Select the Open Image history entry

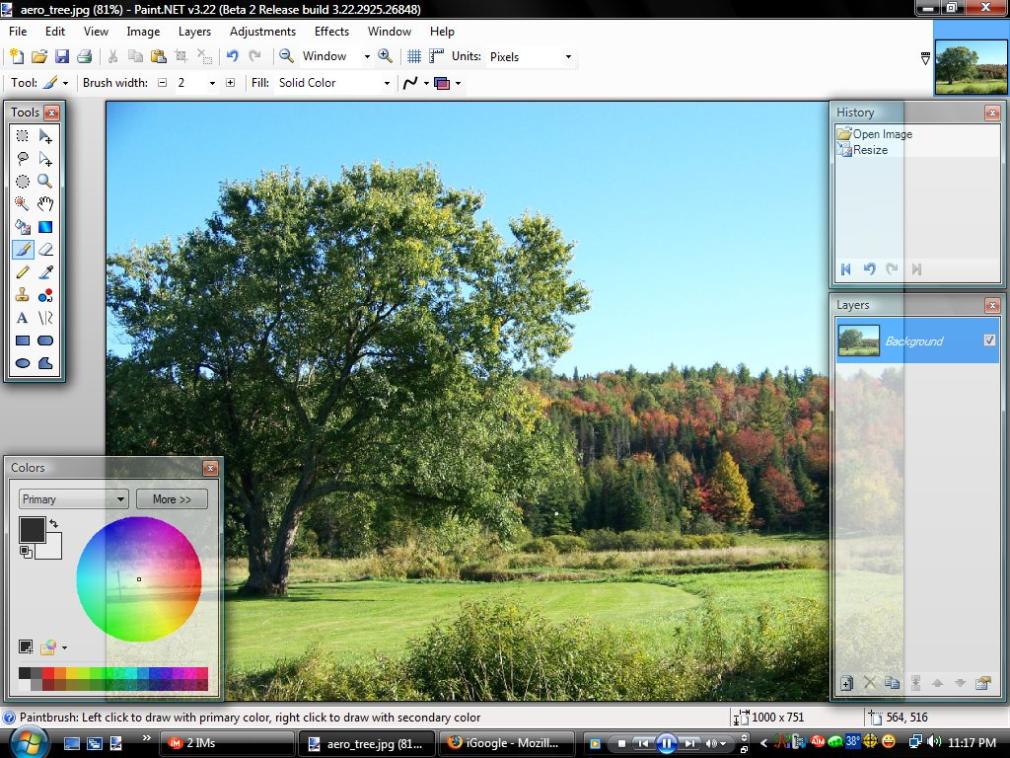pyautogui.click(x=881, y=134)
